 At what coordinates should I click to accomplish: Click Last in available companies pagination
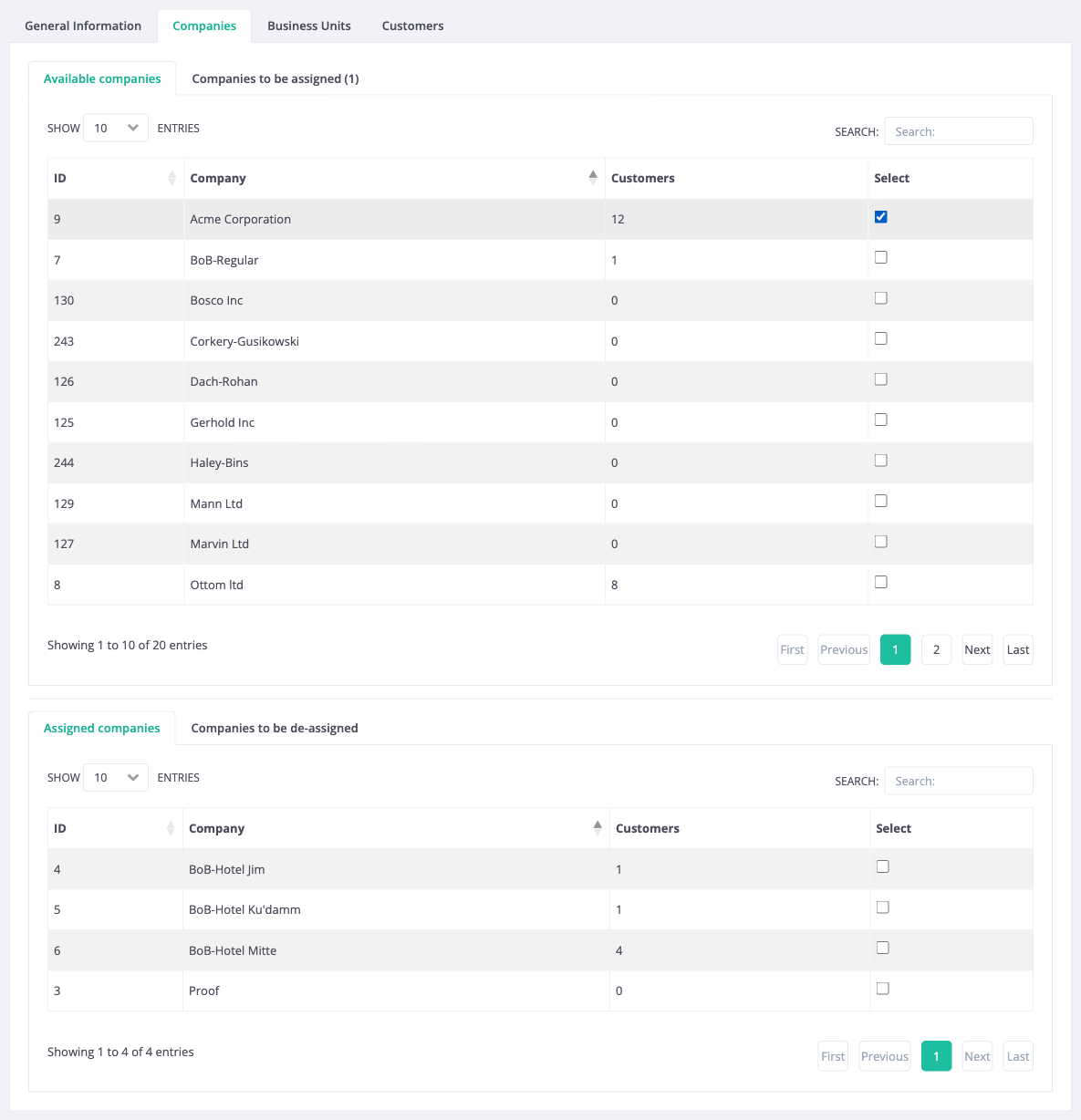point(1018,649)
